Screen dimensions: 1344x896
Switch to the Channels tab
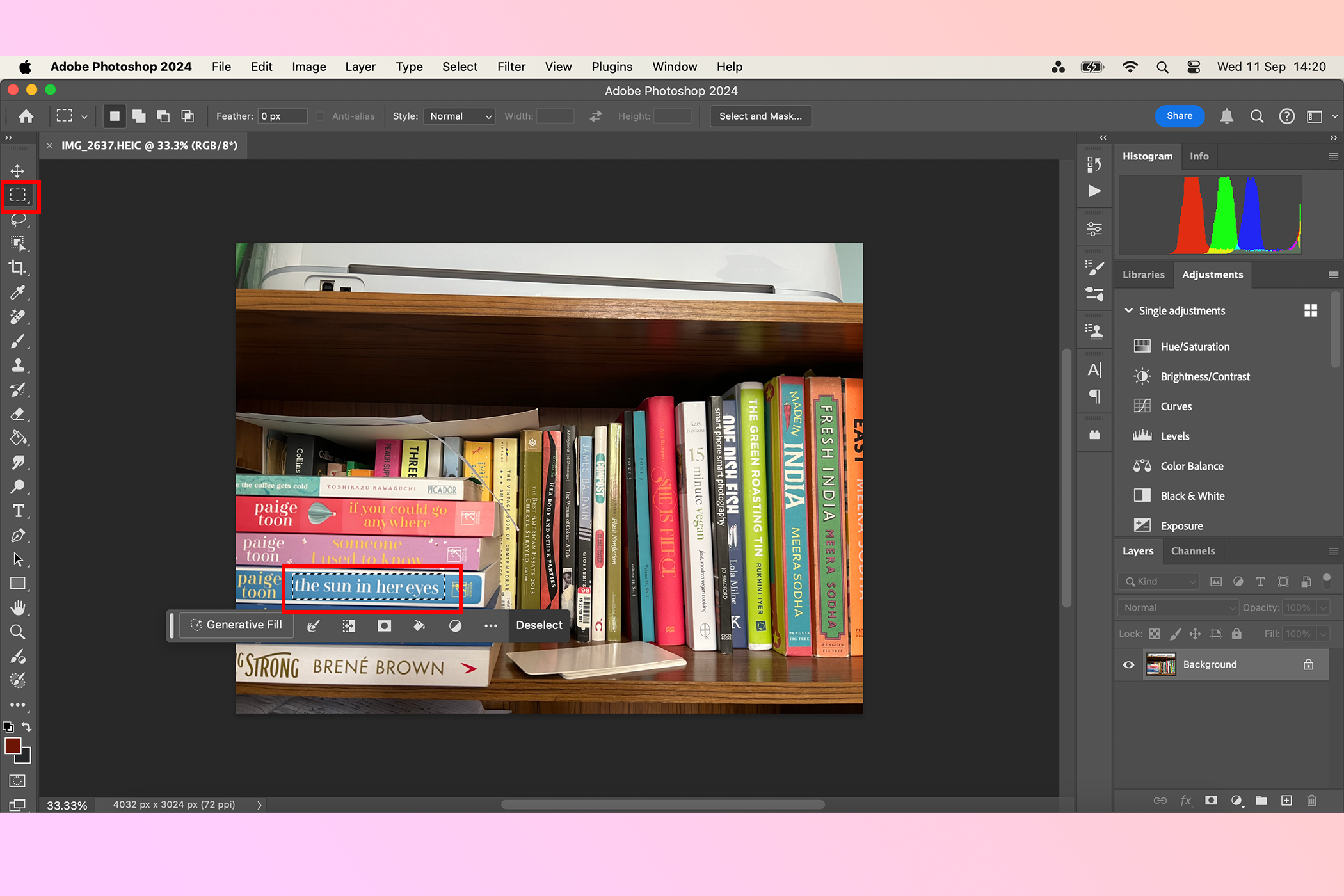coord(1192,551)
